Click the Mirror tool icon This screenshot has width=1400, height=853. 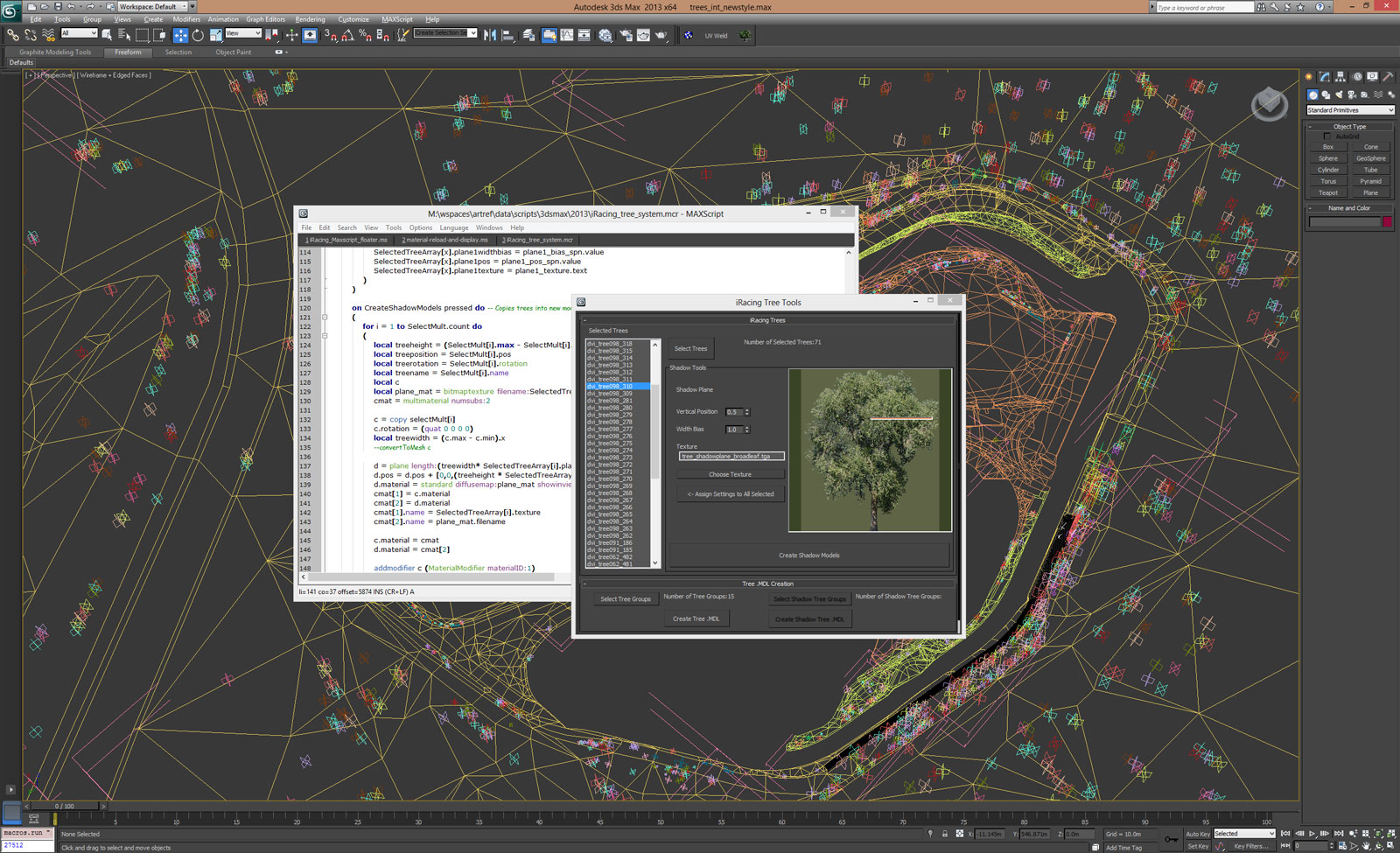click(490, 35)
